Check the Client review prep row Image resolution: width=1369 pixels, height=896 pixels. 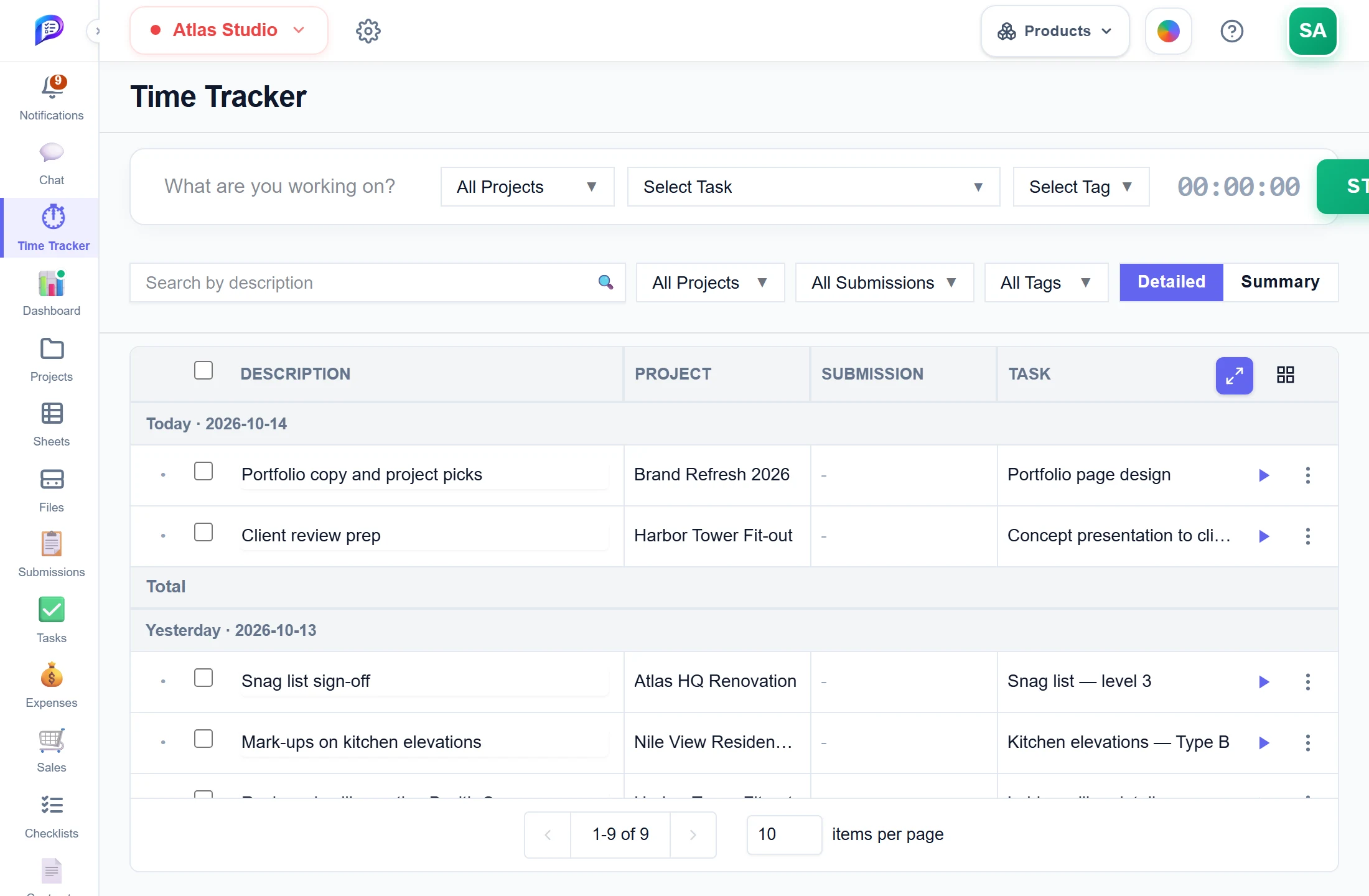(x=203, y=532)
